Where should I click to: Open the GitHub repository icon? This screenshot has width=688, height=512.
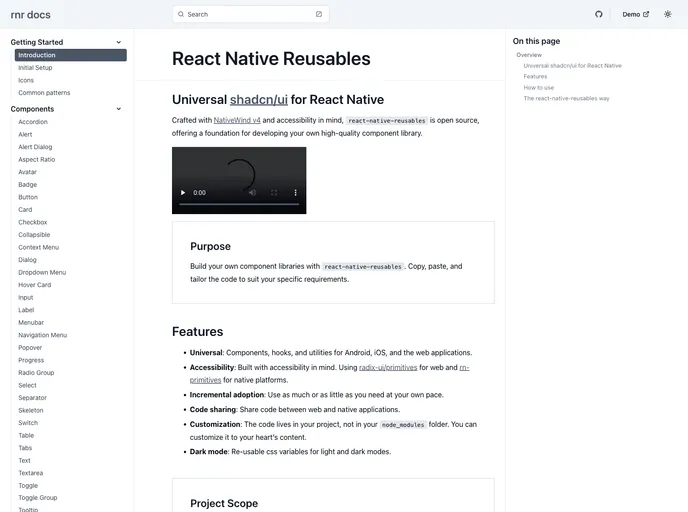coord(599,14)
